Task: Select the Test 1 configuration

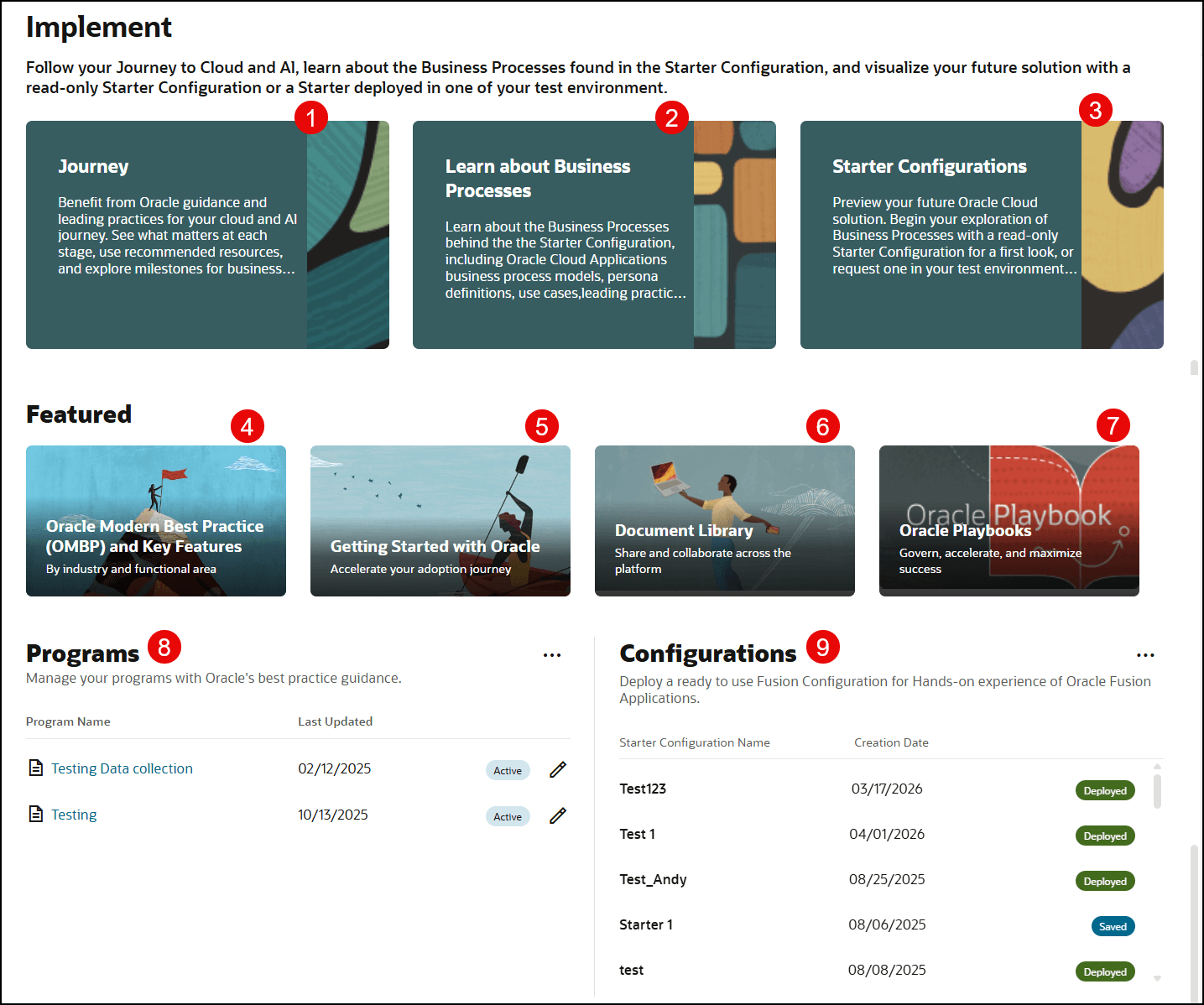Action: coord(877,834)
